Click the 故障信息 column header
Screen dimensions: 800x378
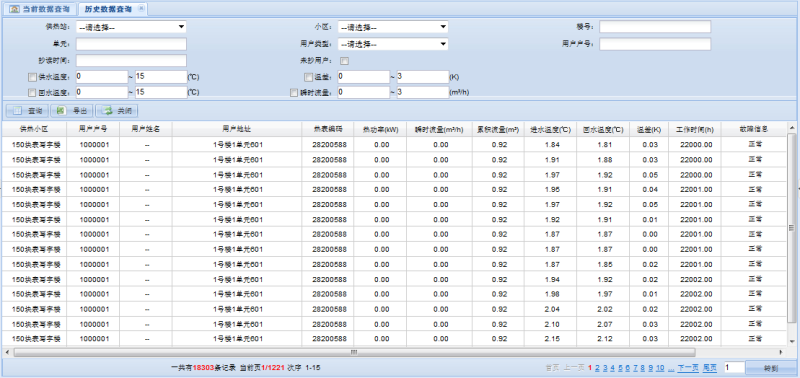[x=755, y=129]
